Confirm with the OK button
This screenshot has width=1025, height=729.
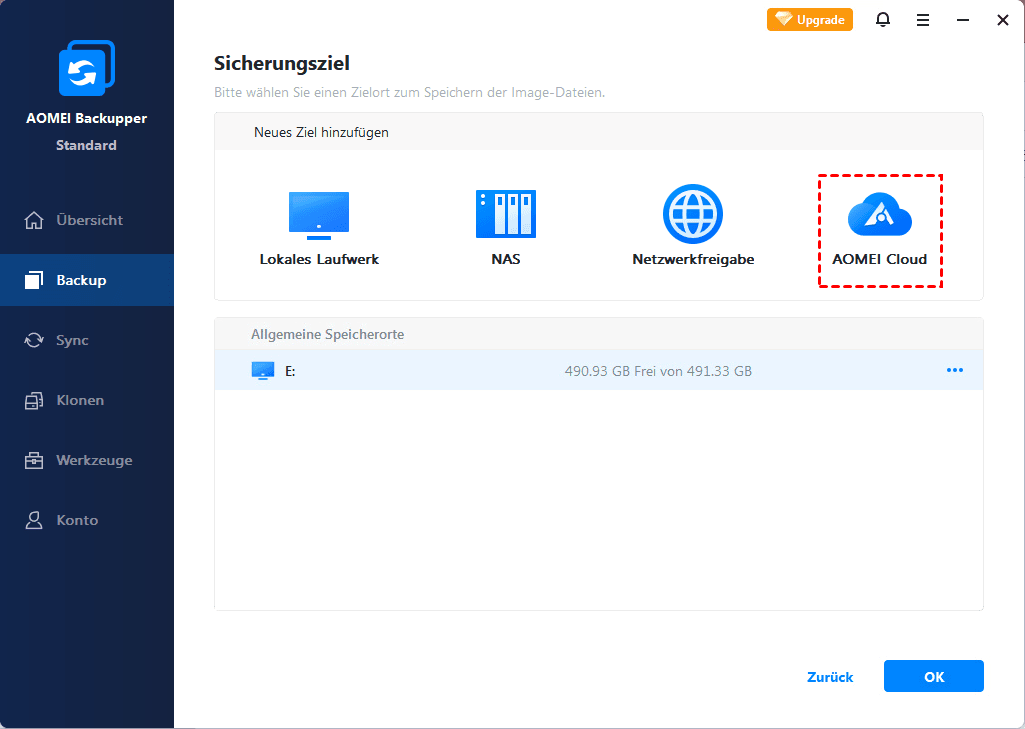coord(933,676)
